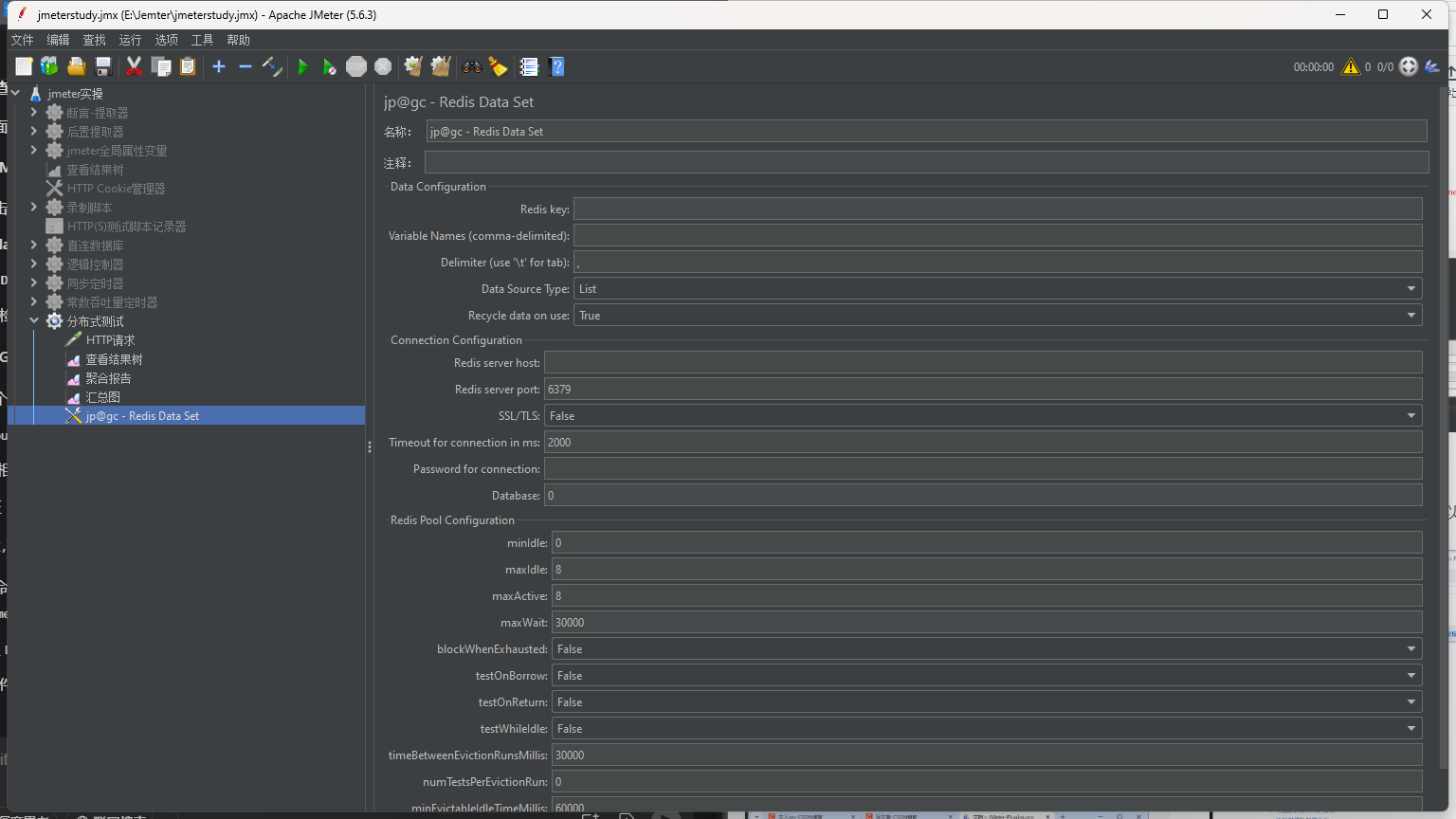This screenshot has height=819, width=1456.
Task: Open the Templates icon
Action: (49, 66)
